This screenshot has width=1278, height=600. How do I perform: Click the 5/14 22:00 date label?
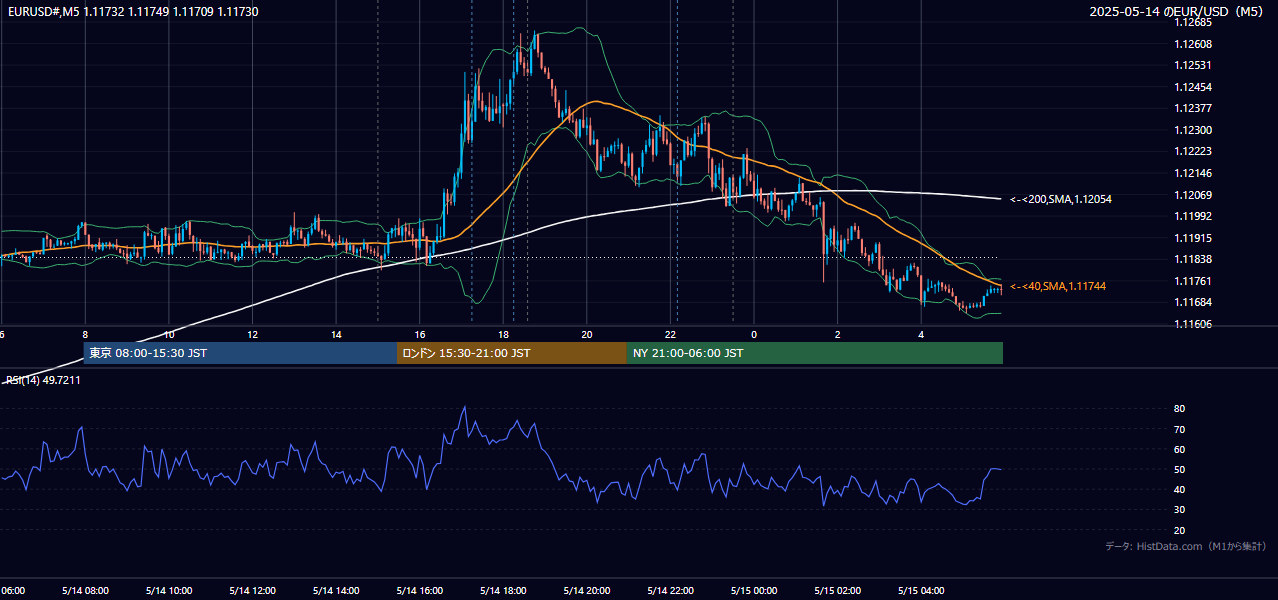(671, 590)
